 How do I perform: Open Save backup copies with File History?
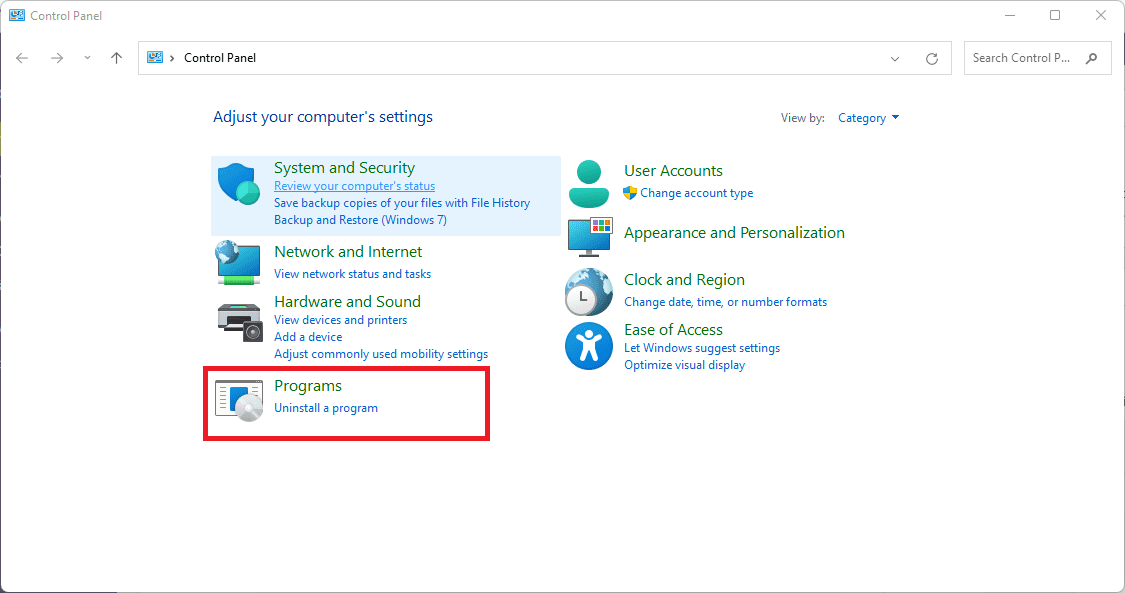click(402, 203)
